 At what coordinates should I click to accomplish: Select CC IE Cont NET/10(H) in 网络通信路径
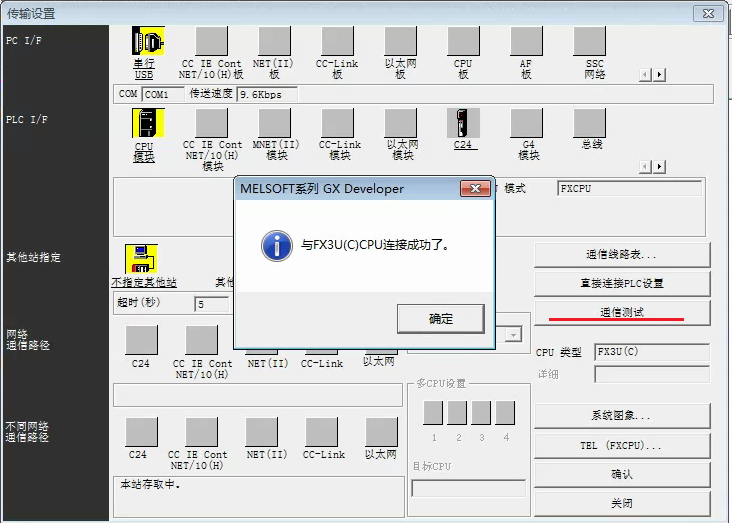point(202,340)
